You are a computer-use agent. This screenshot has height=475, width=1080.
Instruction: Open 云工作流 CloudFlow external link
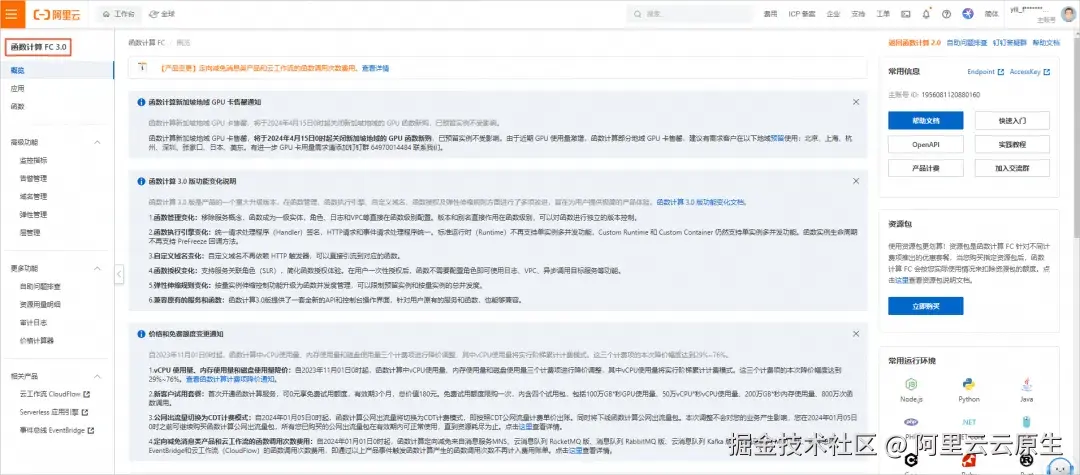point(55,394)
